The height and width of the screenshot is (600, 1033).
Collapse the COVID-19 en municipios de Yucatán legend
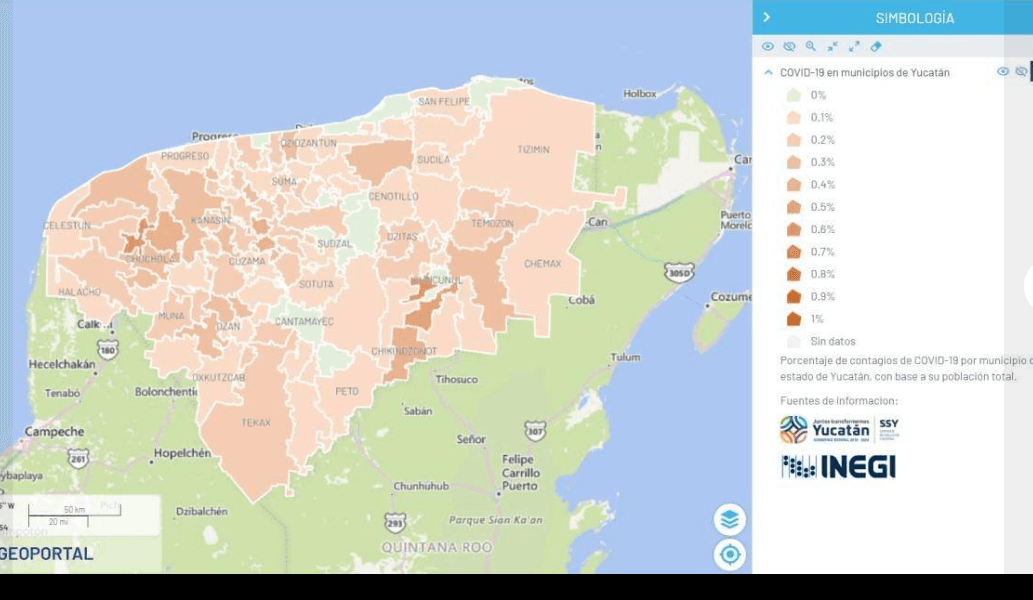[769, 71]
